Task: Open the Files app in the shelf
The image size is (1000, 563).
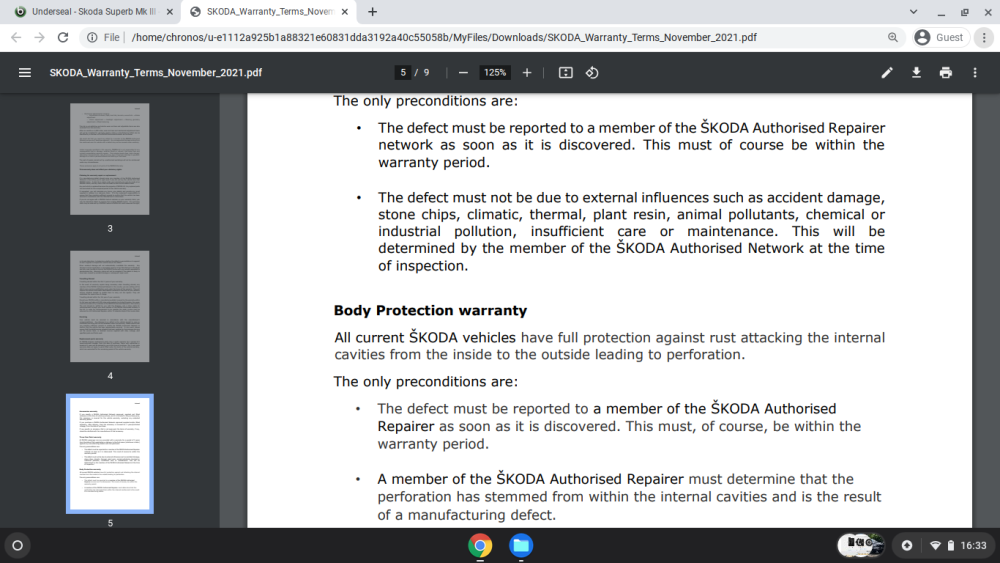Action: 521,546
